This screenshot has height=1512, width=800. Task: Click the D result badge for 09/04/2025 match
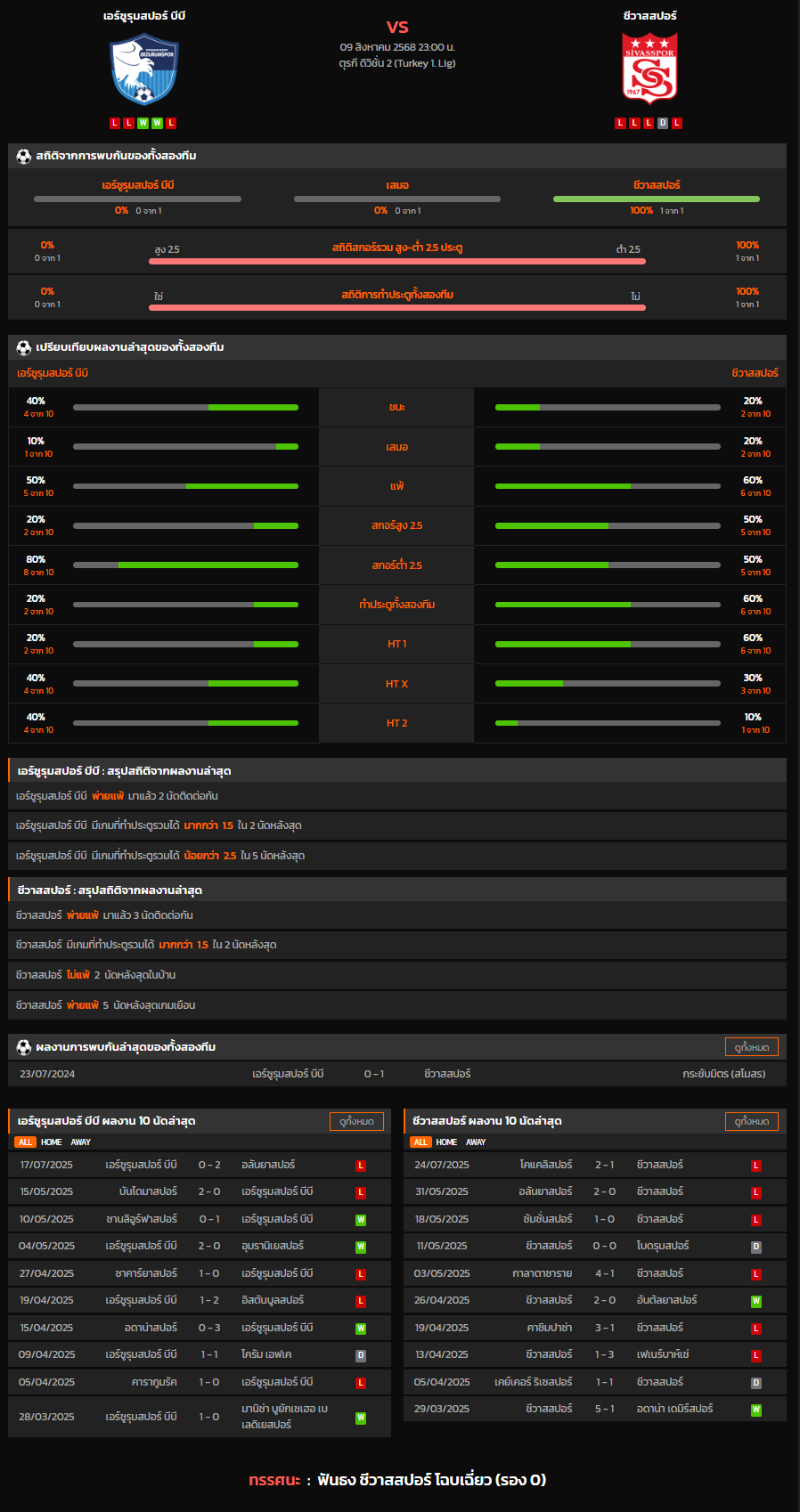[361, 1355]
